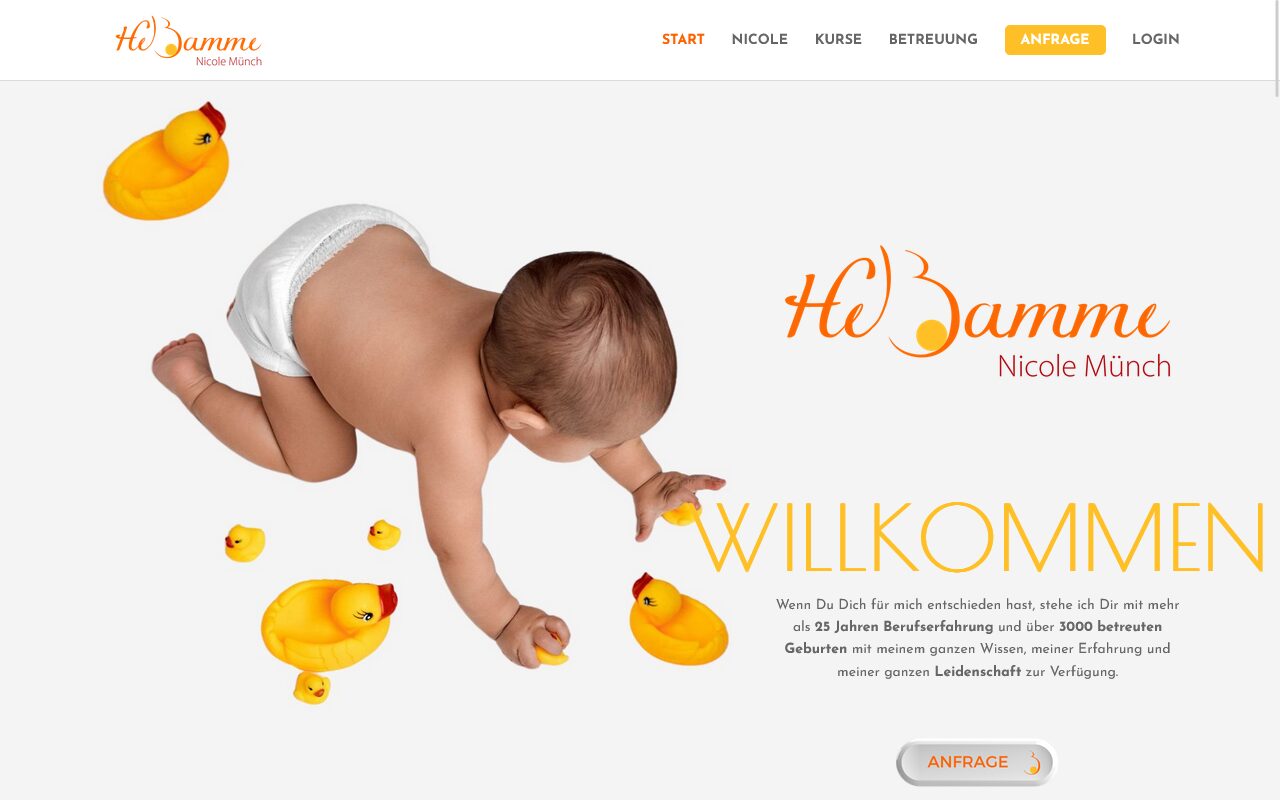Screen dimensions: 1280x800
Task: Click the small duck near the baby's knee
Action: (383, 534)
